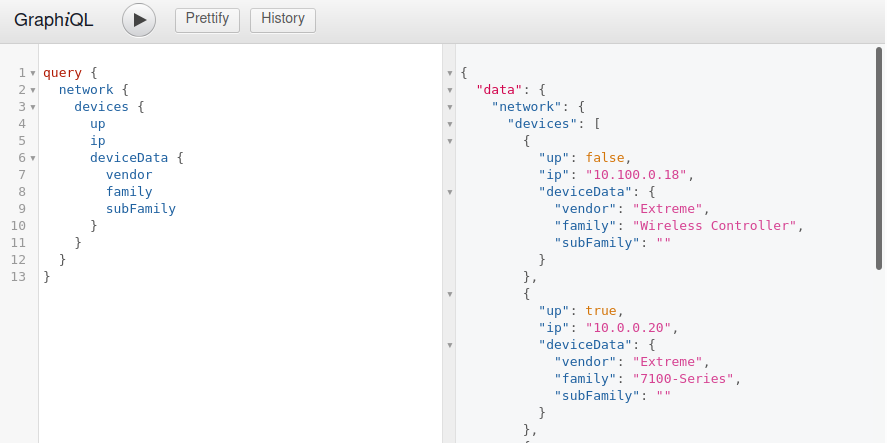Fold the "network" object in the response
Image resolution: width=887 pixels, height=443 pixels.
tap(450, 107)
